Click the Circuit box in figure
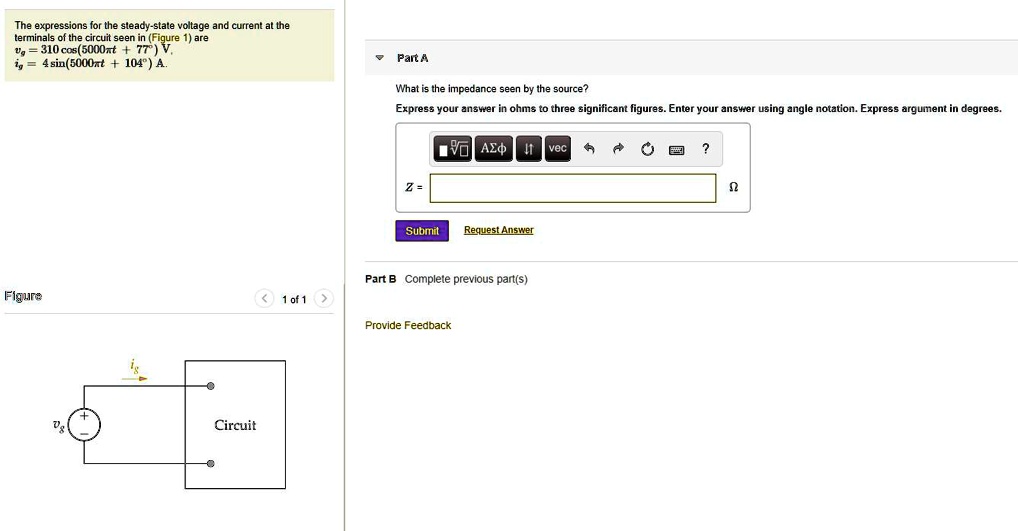Viewport: 1018px width, 531px height. click(235, 425)
